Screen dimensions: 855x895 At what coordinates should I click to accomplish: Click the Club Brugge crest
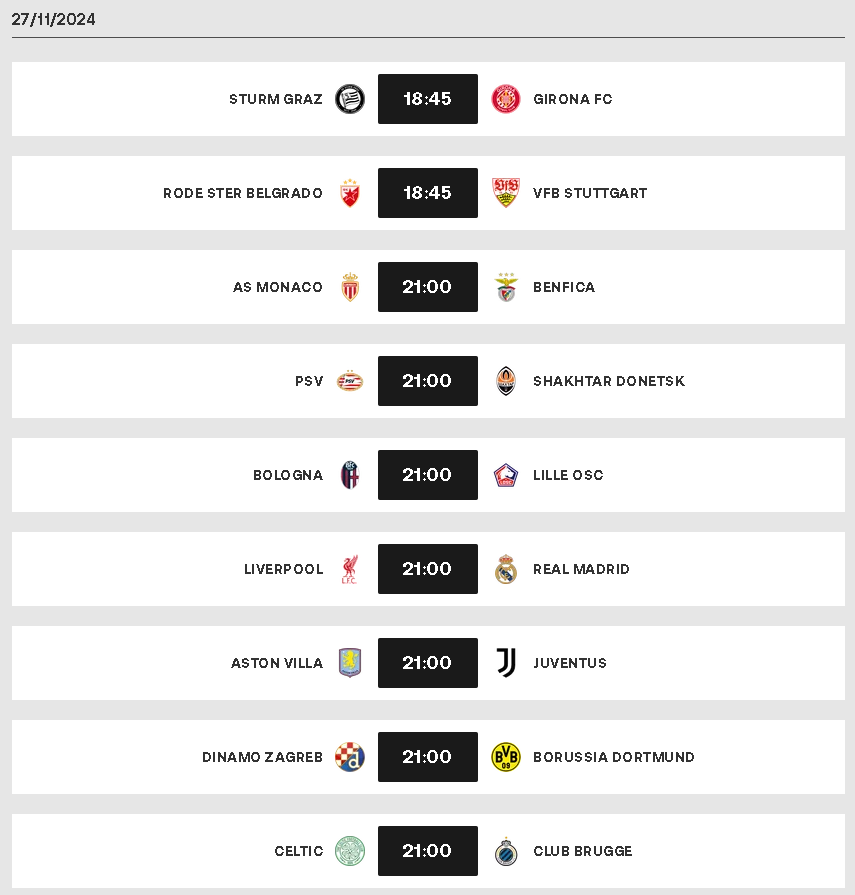pyautogui.click(x=506, y=851)
